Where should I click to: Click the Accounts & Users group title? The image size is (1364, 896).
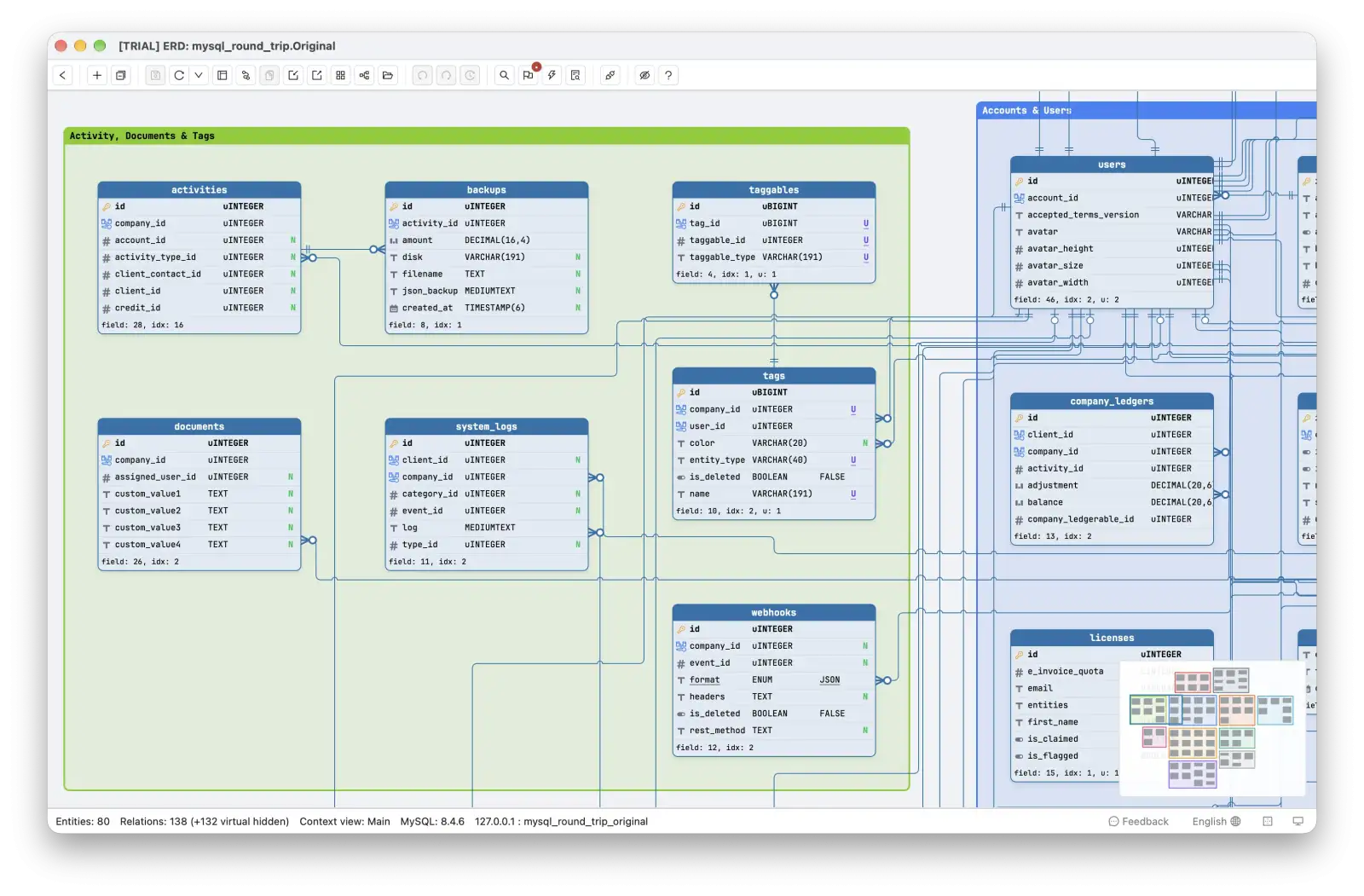click(1027, 110)
